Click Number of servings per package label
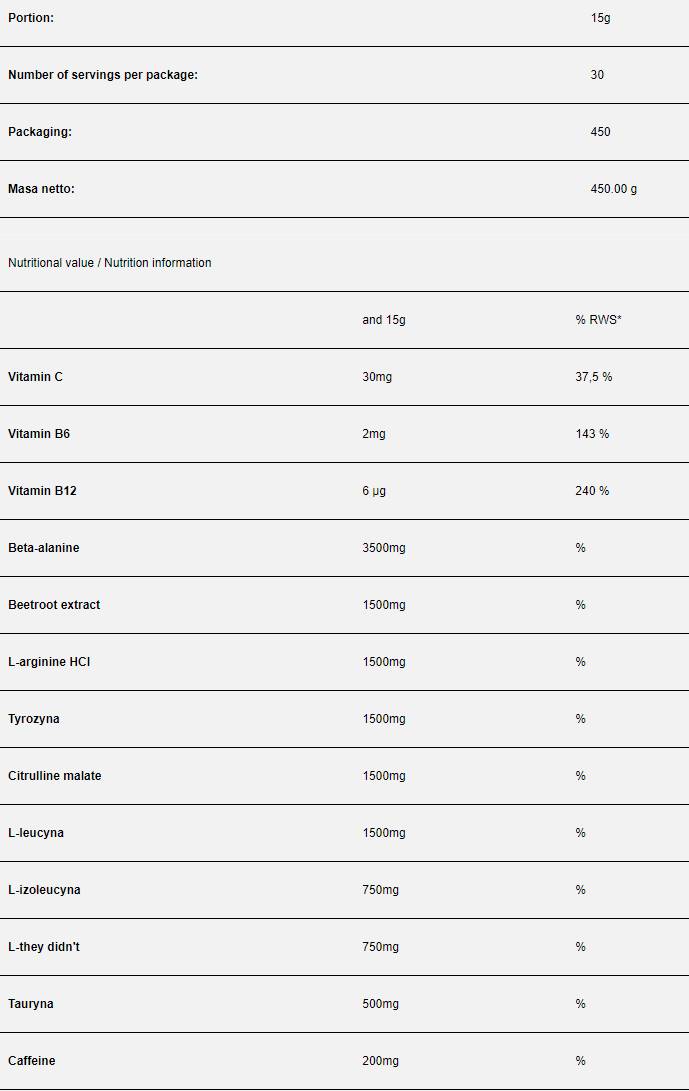 (103, 75)
